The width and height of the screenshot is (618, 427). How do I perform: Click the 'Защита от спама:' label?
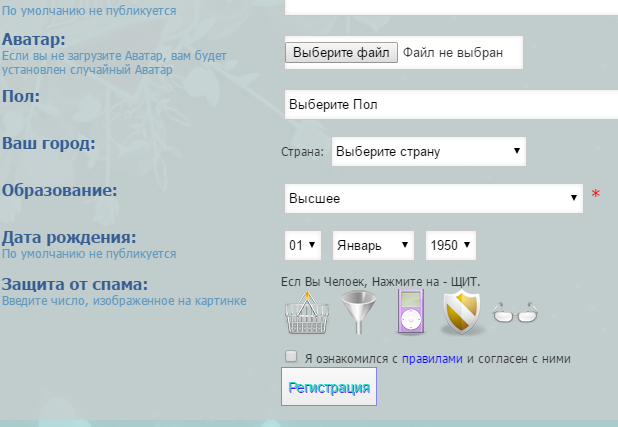point(75,284)
